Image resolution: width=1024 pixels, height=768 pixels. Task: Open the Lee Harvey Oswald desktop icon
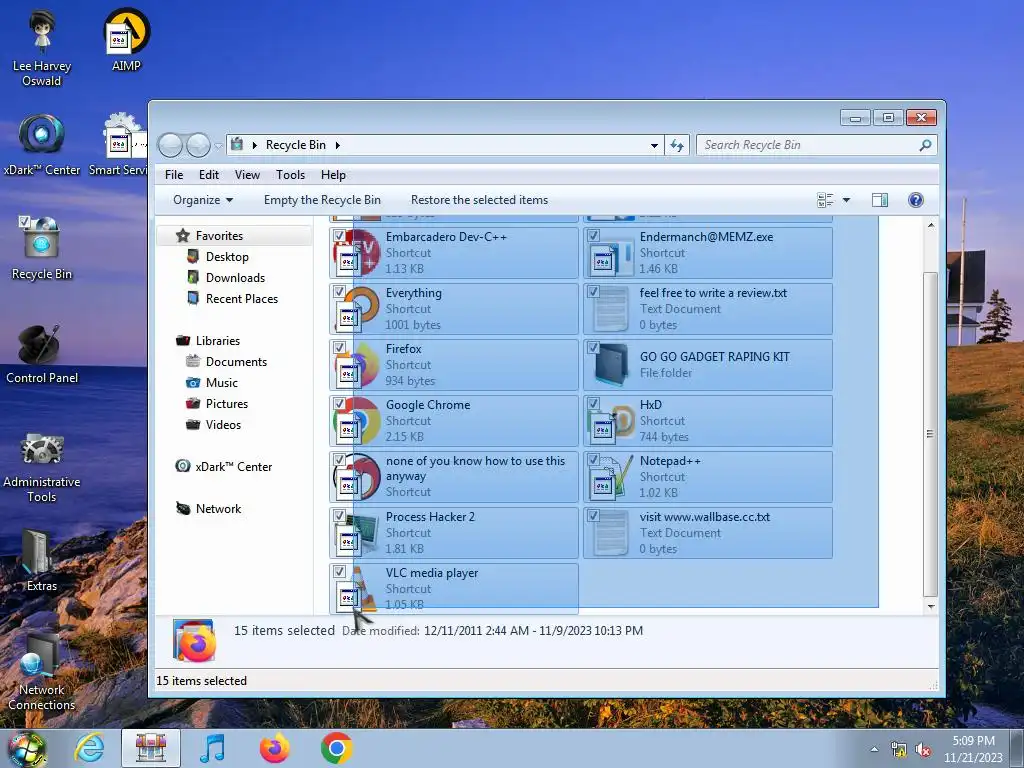[x=42, y=49]
